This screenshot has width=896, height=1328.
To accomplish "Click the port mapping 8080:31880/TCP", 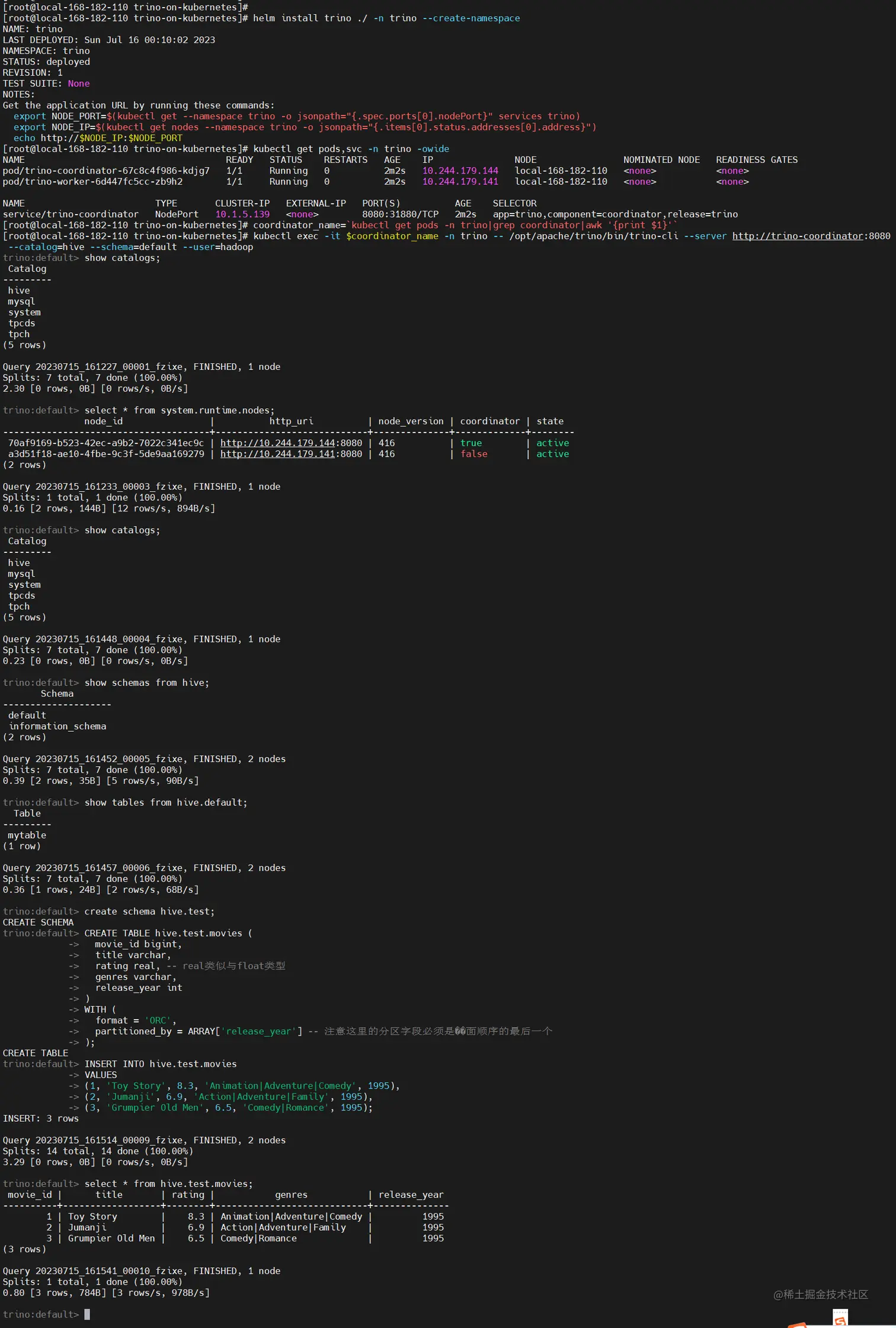I will [401, 214].
